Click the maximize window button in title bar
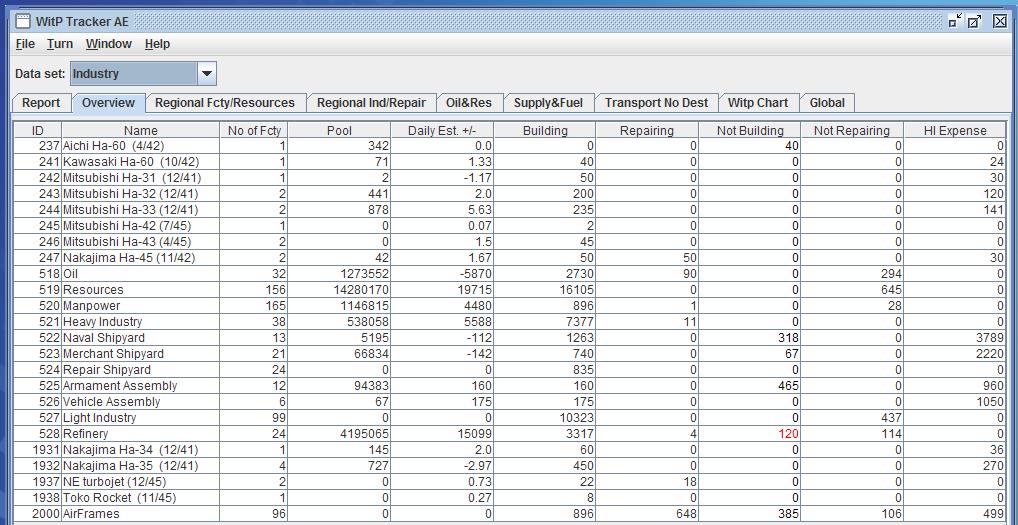Image resolution: width=1018 pixels, height=525 pixels. pos(975,21)
